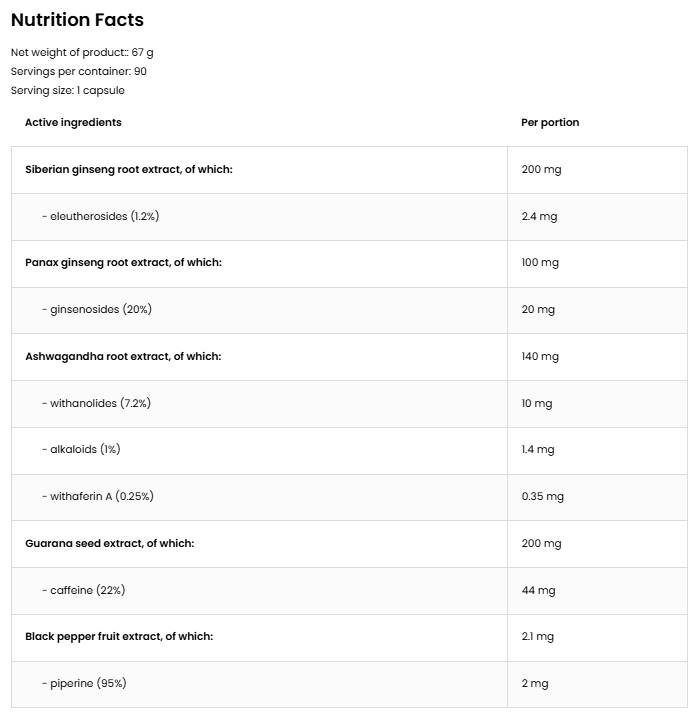Click the withaferin A (0.25%) entry

[x=97, y=496]
